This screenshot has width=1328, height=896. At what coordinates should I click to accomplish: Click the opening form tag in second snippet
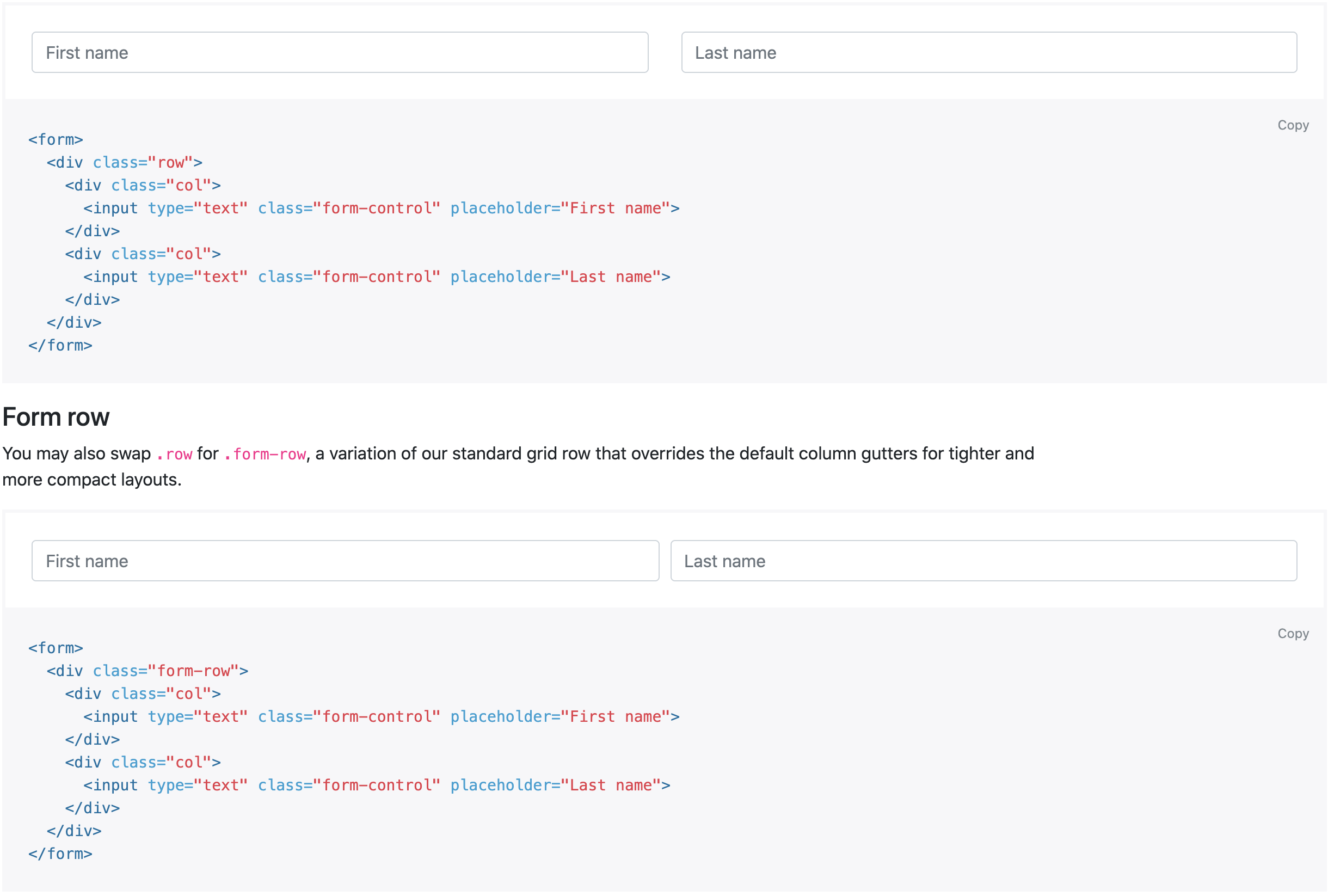(56, 647)
